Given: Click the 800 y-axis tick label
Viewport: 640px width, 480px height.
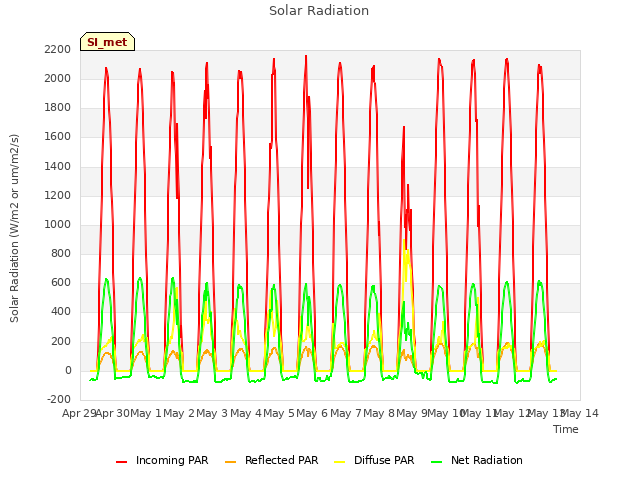Looking at the screenshot, I should [61, 253].
